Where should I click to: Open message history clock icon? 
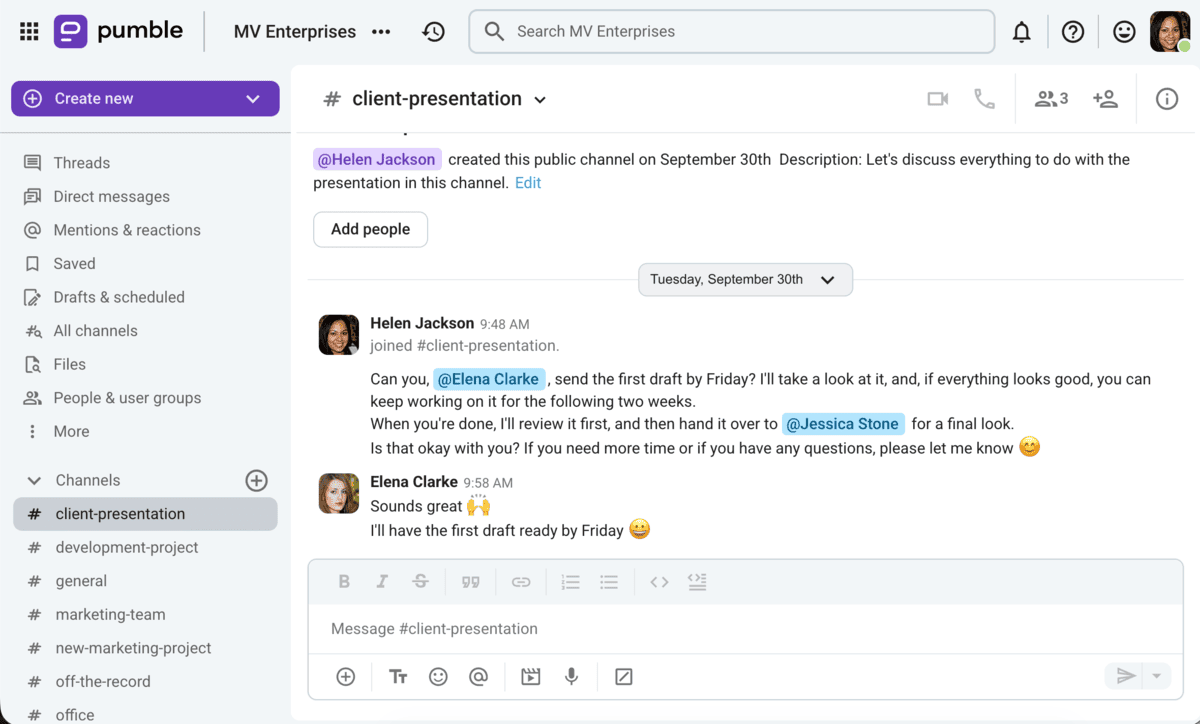point(433,32)
